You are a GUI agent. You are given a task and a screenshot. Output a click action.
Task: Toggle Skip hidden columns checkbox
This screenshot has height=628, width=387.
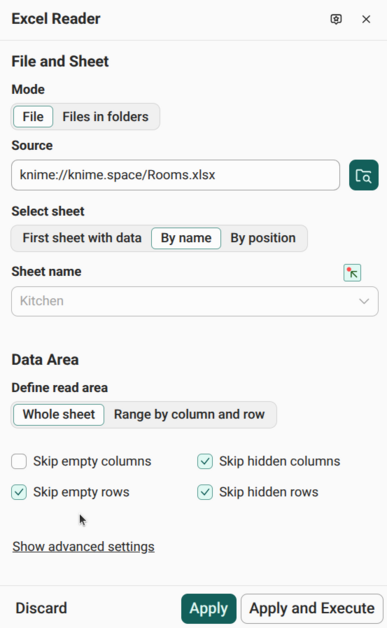point(205,461)
